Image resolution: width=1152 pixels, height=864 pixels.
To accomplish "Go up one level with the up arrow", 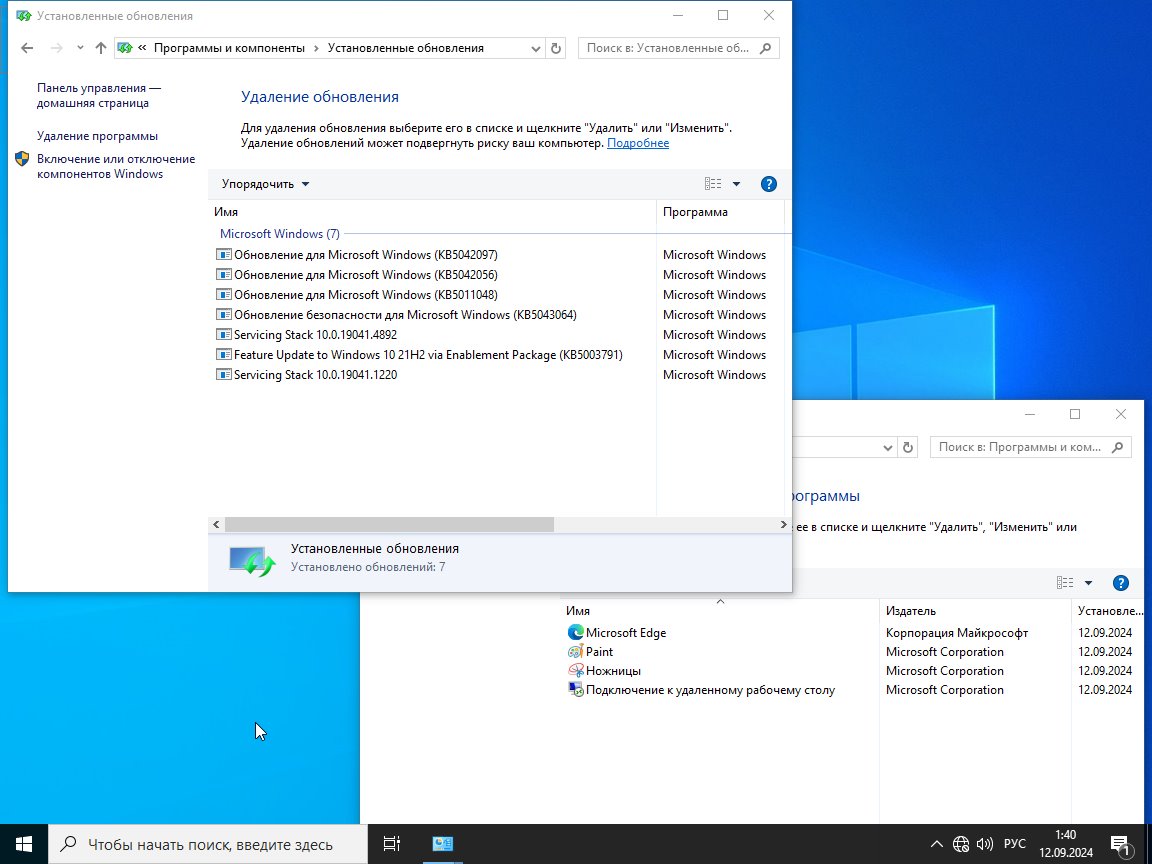I will click(101, 48).
